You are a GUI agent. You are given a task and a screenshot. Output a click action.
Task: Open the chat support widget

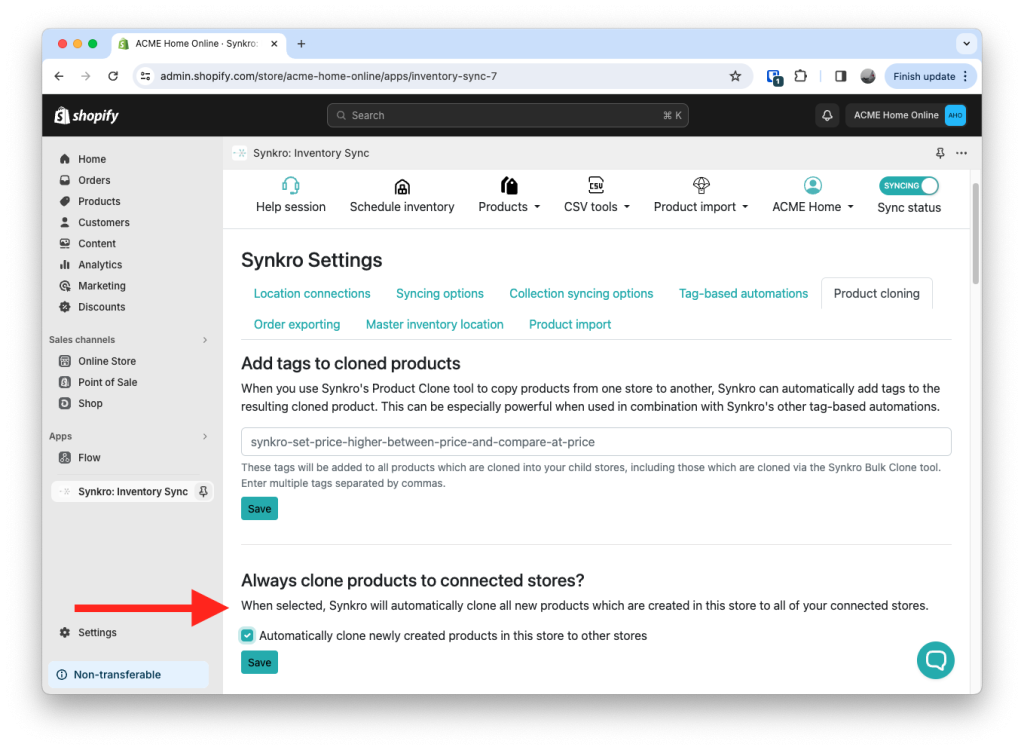(x=935, y=660)
